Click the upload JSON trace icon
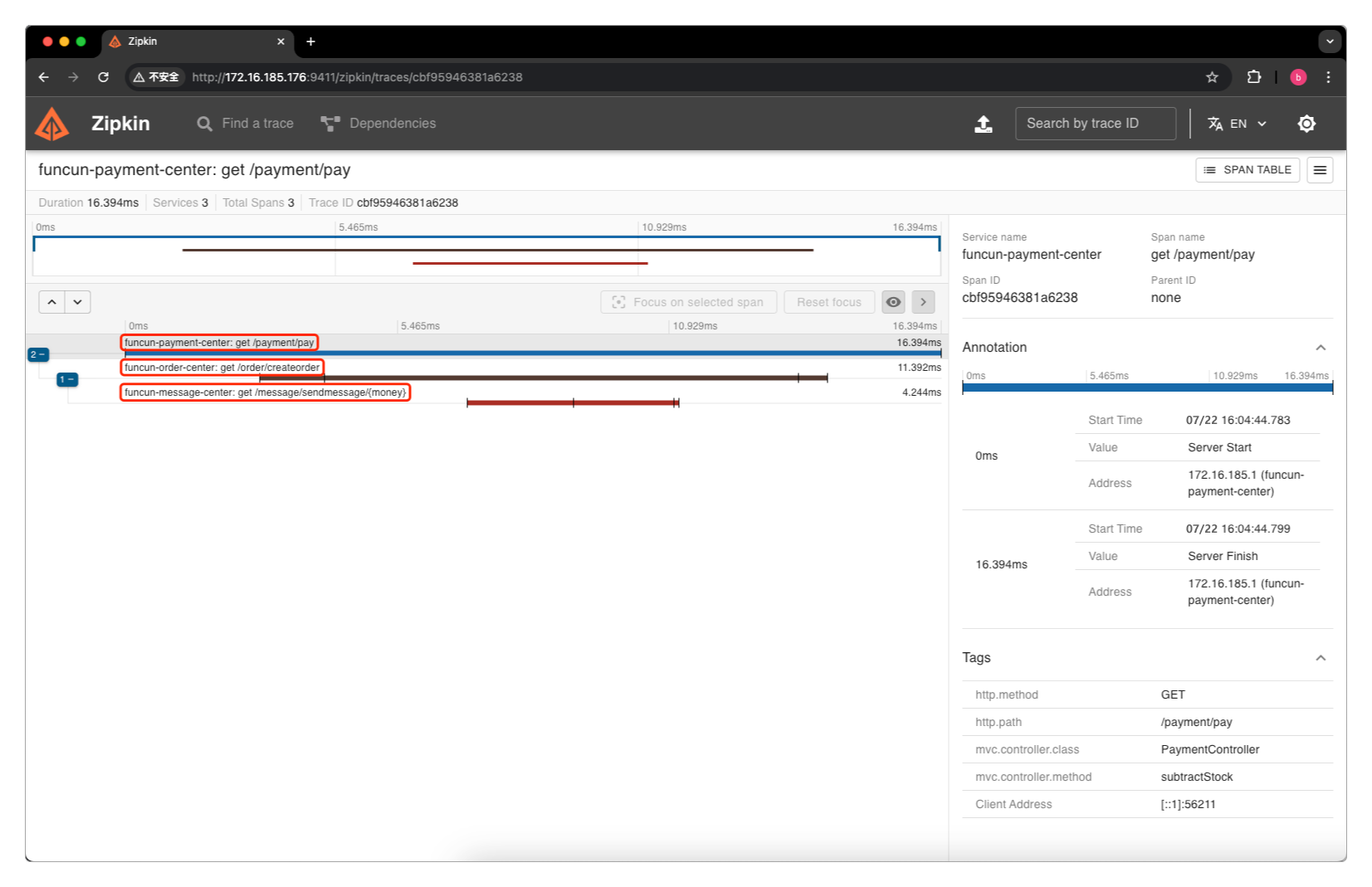Screen dimensions: 1372x887 click(x=984, y=124)
